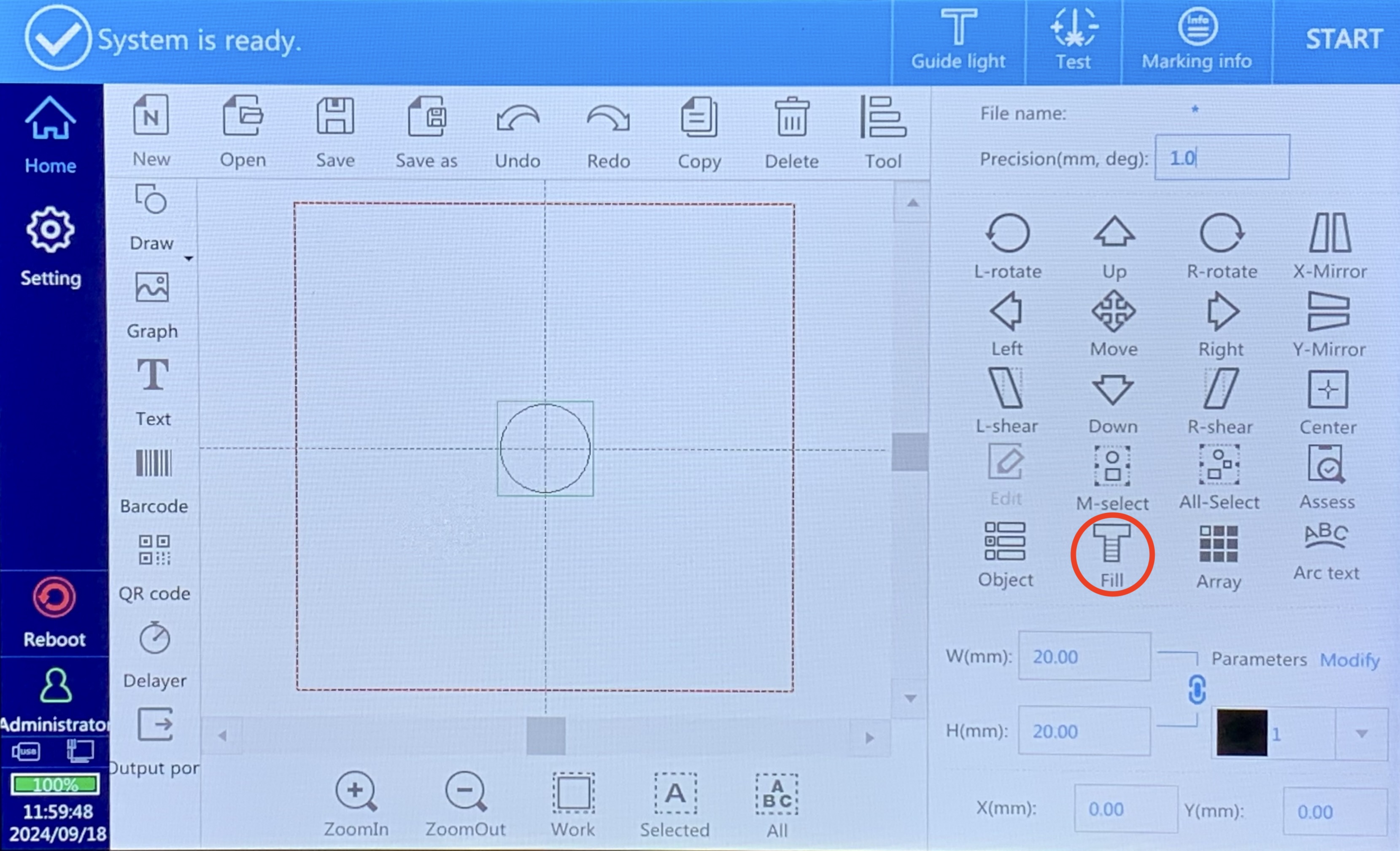Click the H(mm) height field

pyautogui.click(x=1084, y=730)
